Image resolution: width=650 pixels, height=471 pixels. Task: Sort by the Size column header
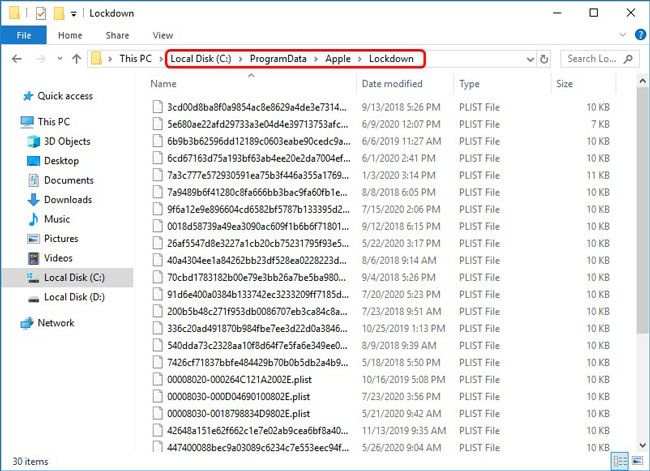click(564, 84)
